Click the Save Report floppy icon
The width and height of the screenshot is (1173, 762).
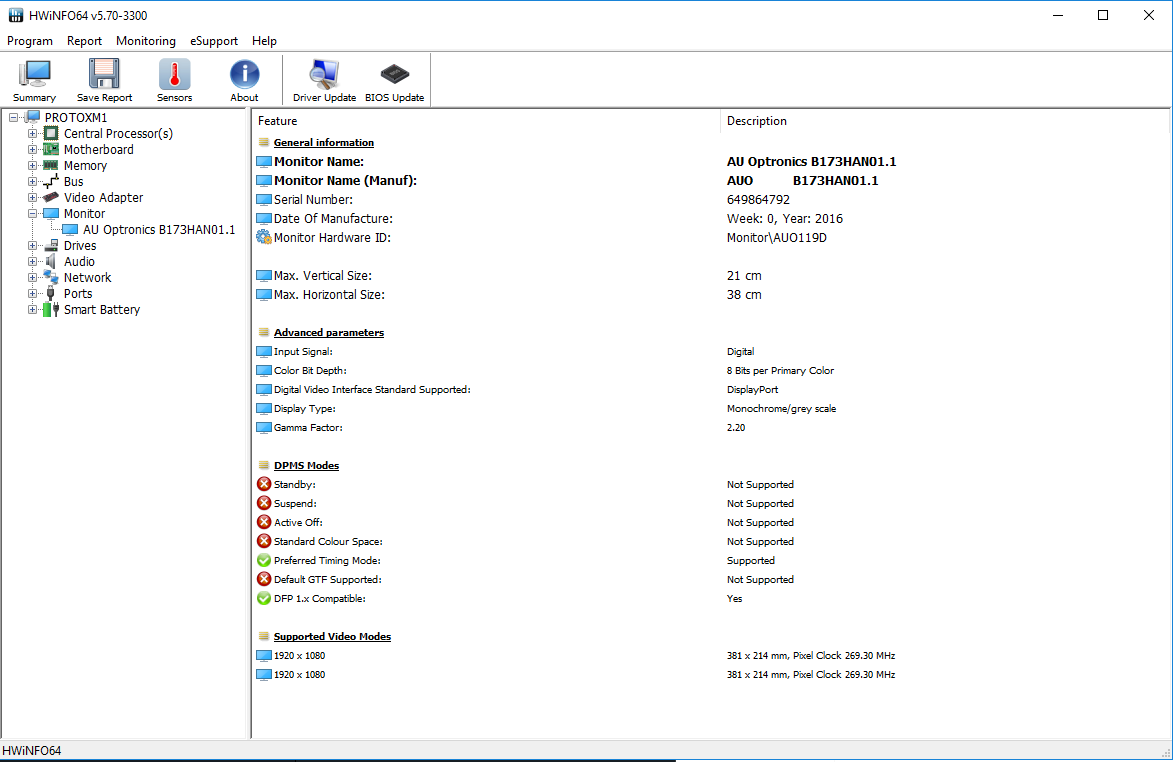(x=104, y=80)
